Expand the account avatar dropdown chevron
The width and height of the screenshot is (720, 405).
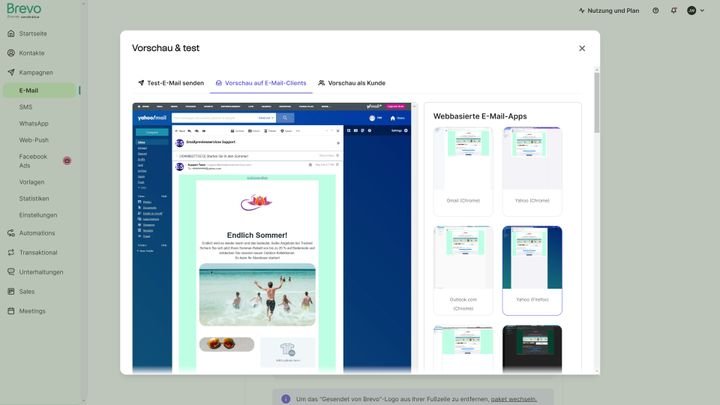(x=702, y=11)
